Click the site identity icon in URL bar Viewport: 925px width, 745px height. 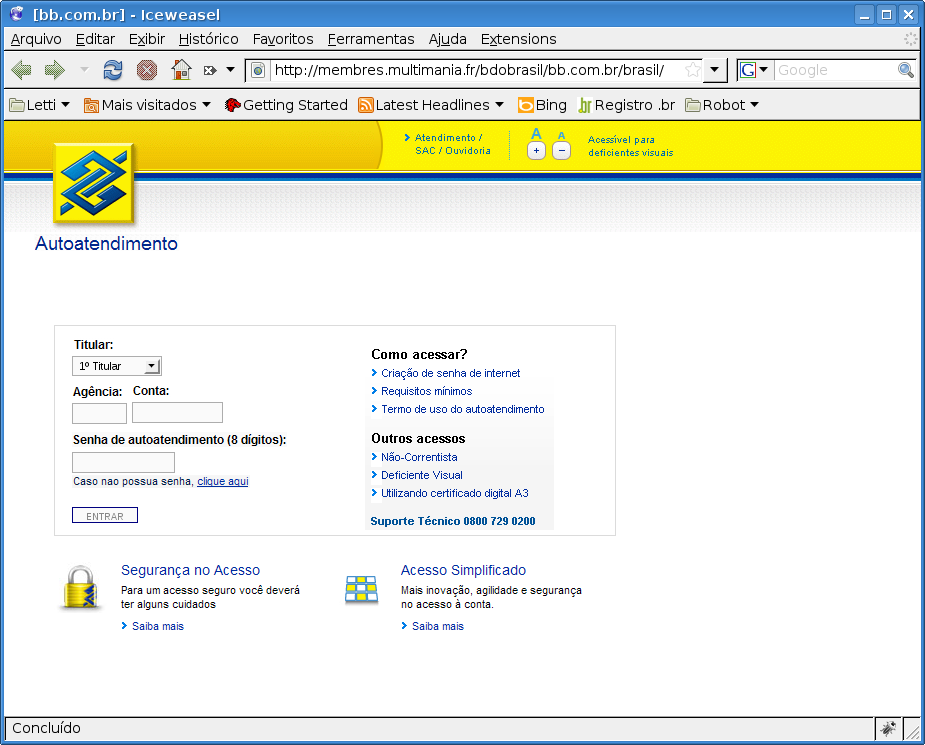(258, 70)
